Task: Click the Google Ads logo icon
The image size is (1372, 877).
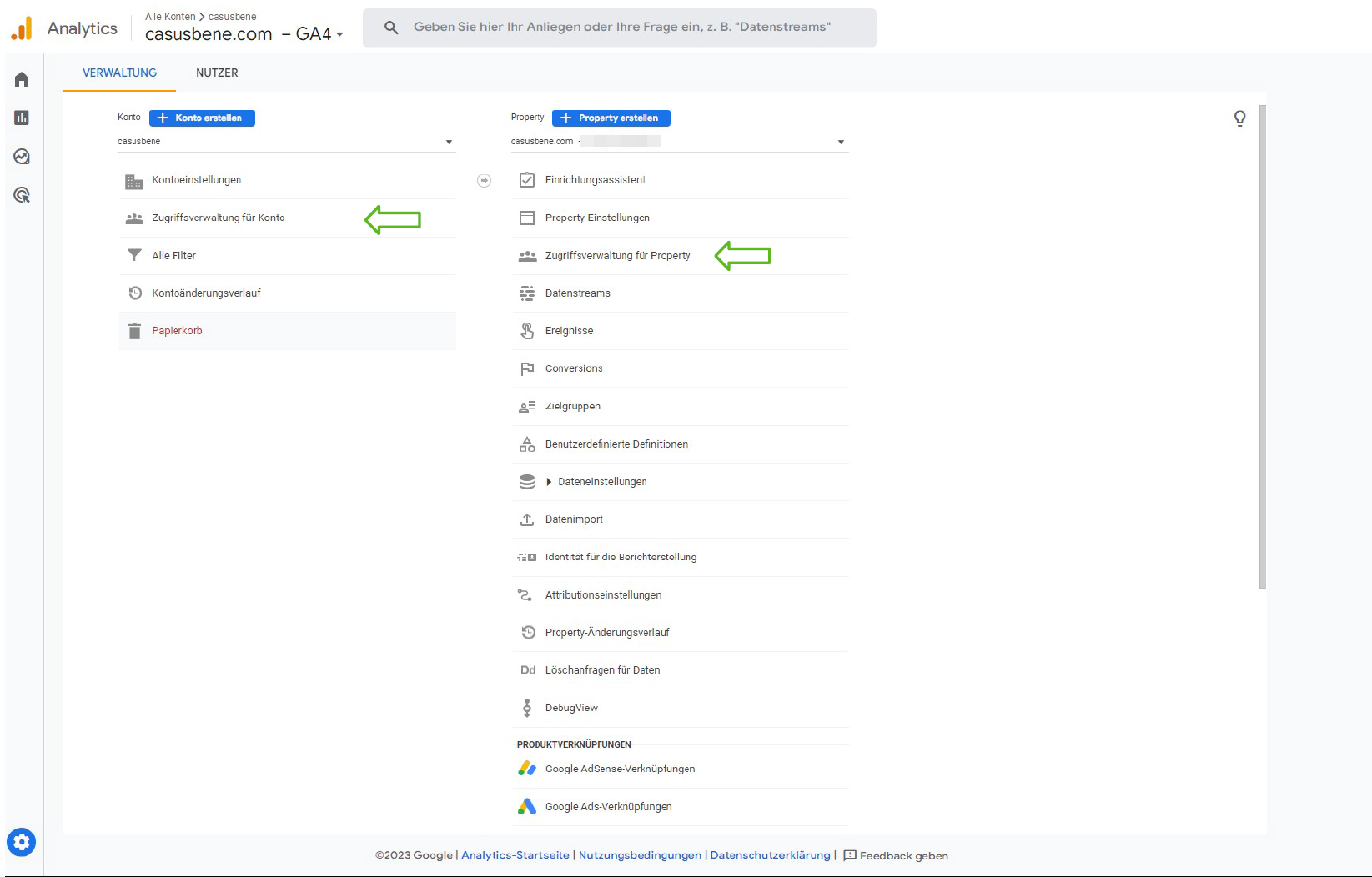Action: [527, 806]
